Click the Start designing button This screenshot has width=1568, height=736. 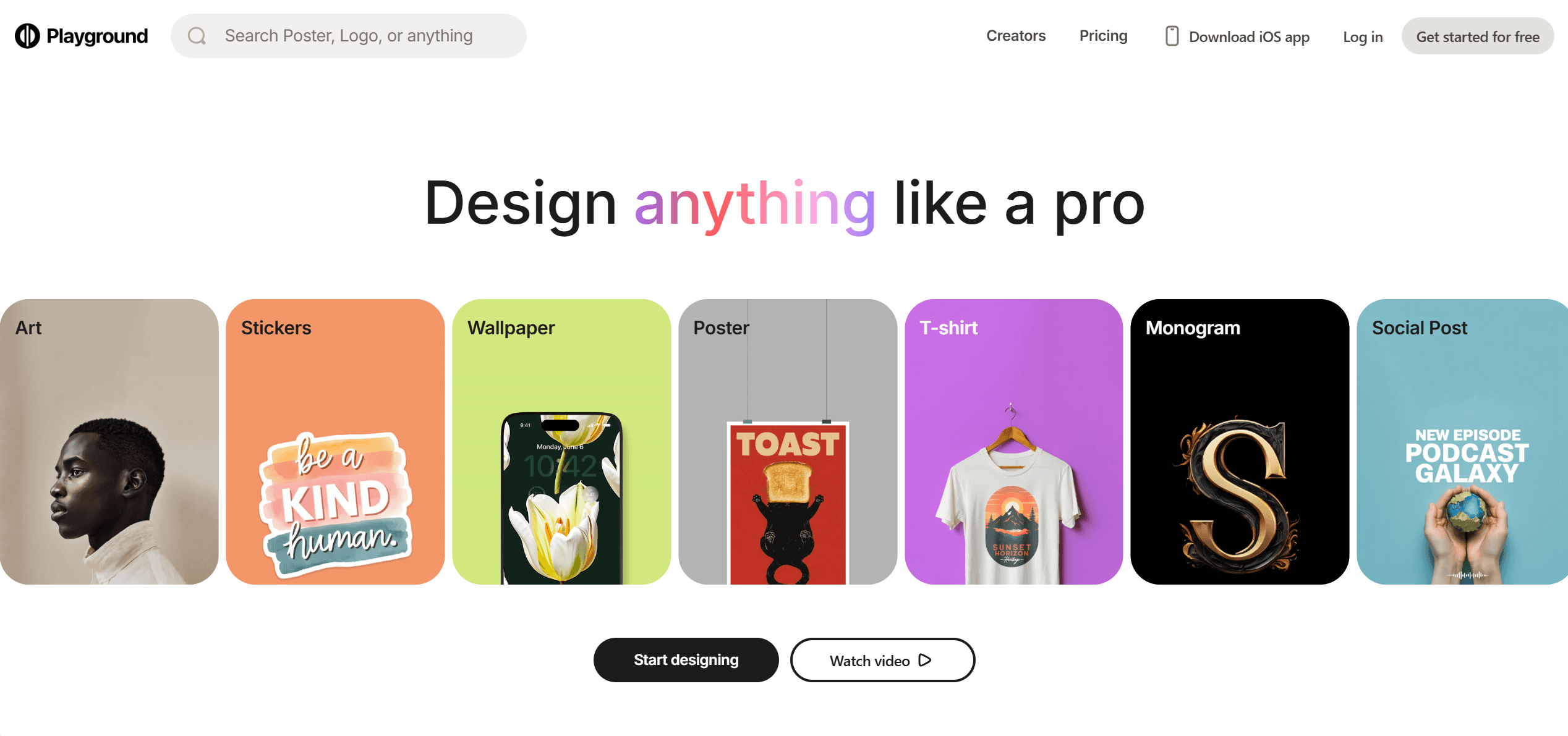(686, 660)
